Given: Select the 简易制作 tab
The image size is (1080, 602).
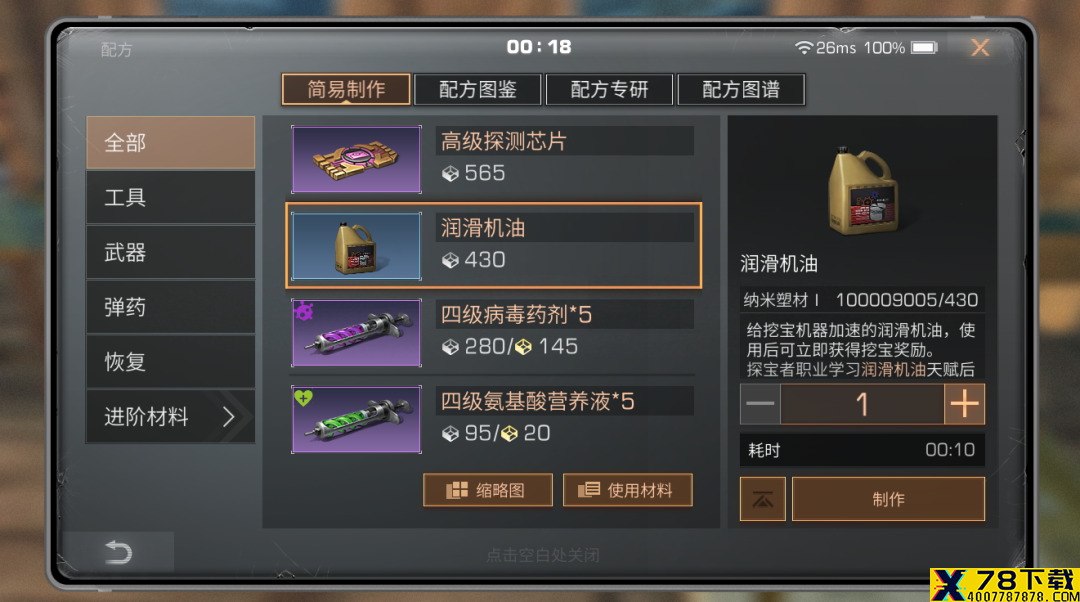Looking at the screenshot, I should [346, 90].
